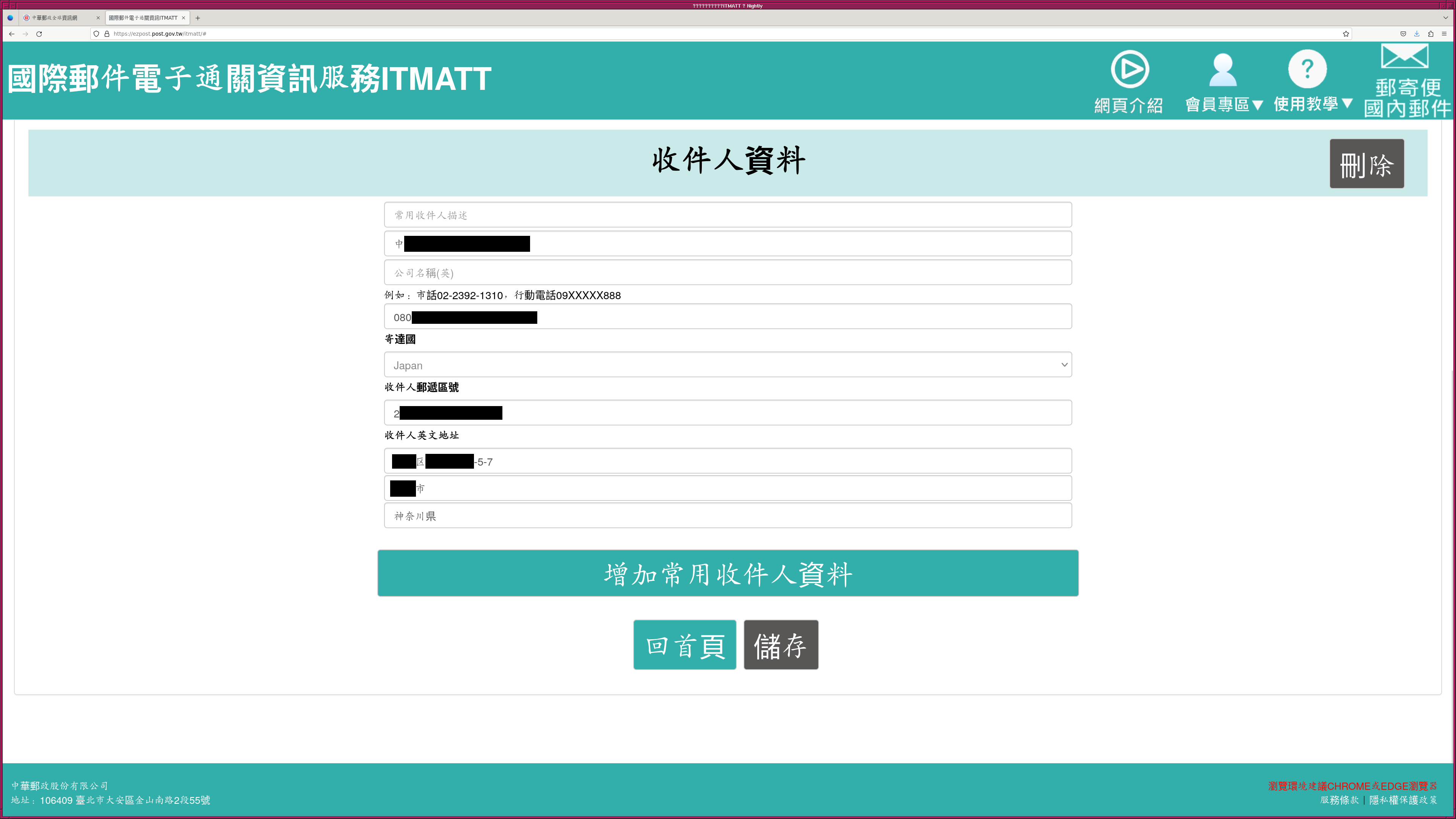Expand the 使用教學 dropdown triangle
1456x819 pixels.
click(x=1347, y=104)
